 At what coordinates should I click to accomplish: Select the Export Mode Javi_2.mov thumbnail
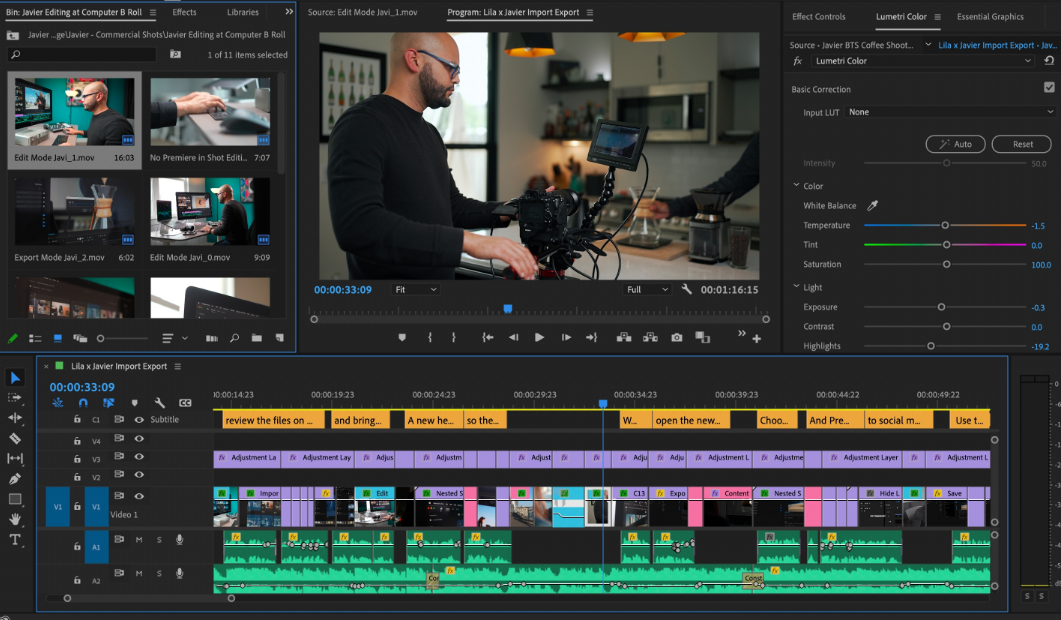[75, 212]
